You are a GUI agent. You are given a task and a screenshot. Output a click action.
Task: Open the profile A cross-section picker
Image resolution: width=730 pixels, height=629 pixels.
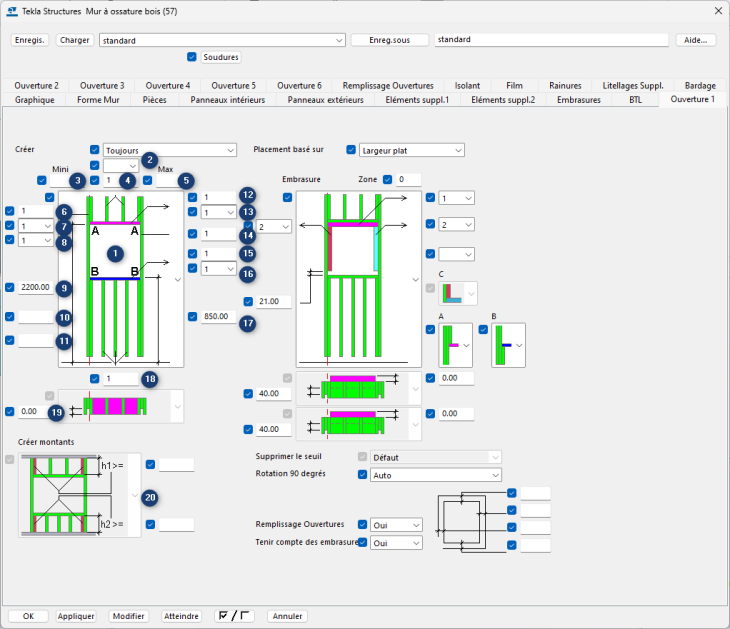coord(457,344)
